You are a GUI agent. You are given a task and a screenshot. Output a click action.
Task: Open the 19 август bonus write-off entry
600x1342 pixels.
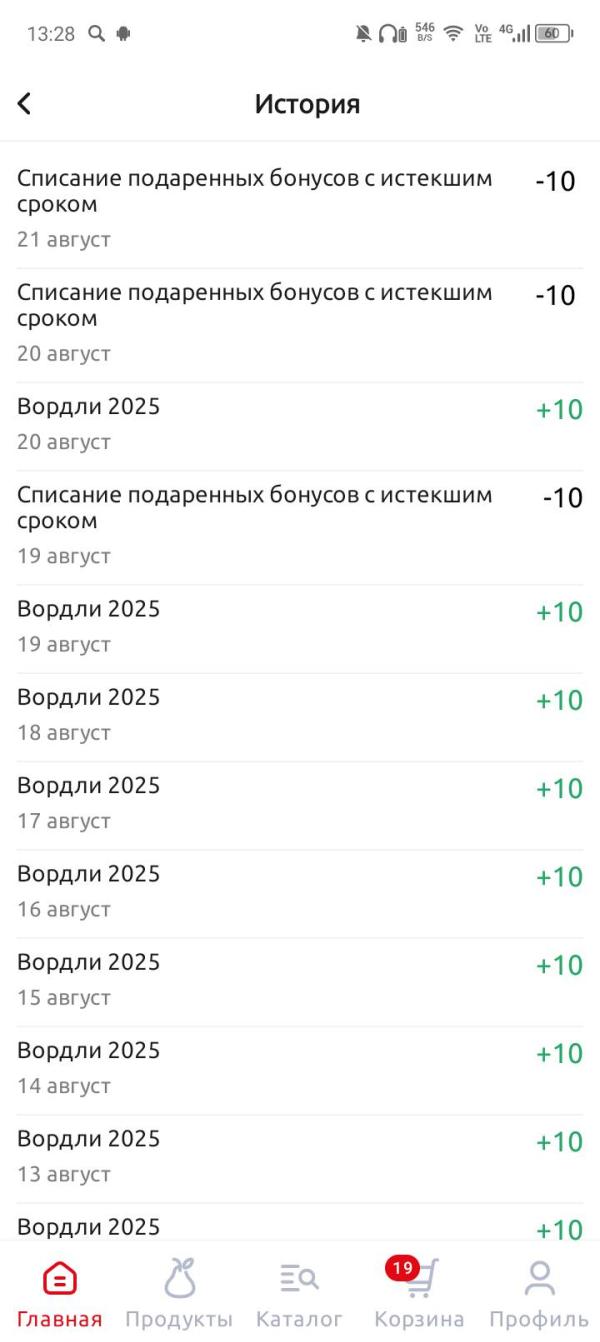click(x=300, y=527)
